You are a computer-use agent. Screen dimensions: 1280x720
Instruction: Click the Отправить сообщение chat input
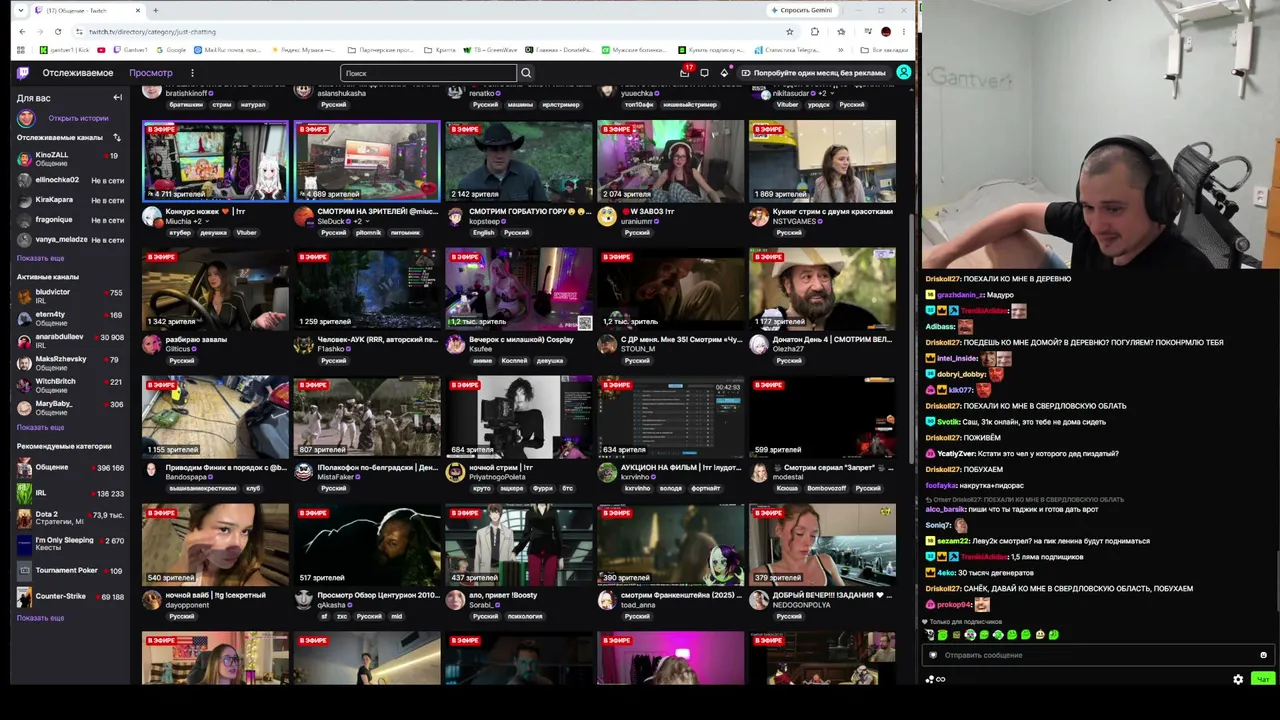1098,655
